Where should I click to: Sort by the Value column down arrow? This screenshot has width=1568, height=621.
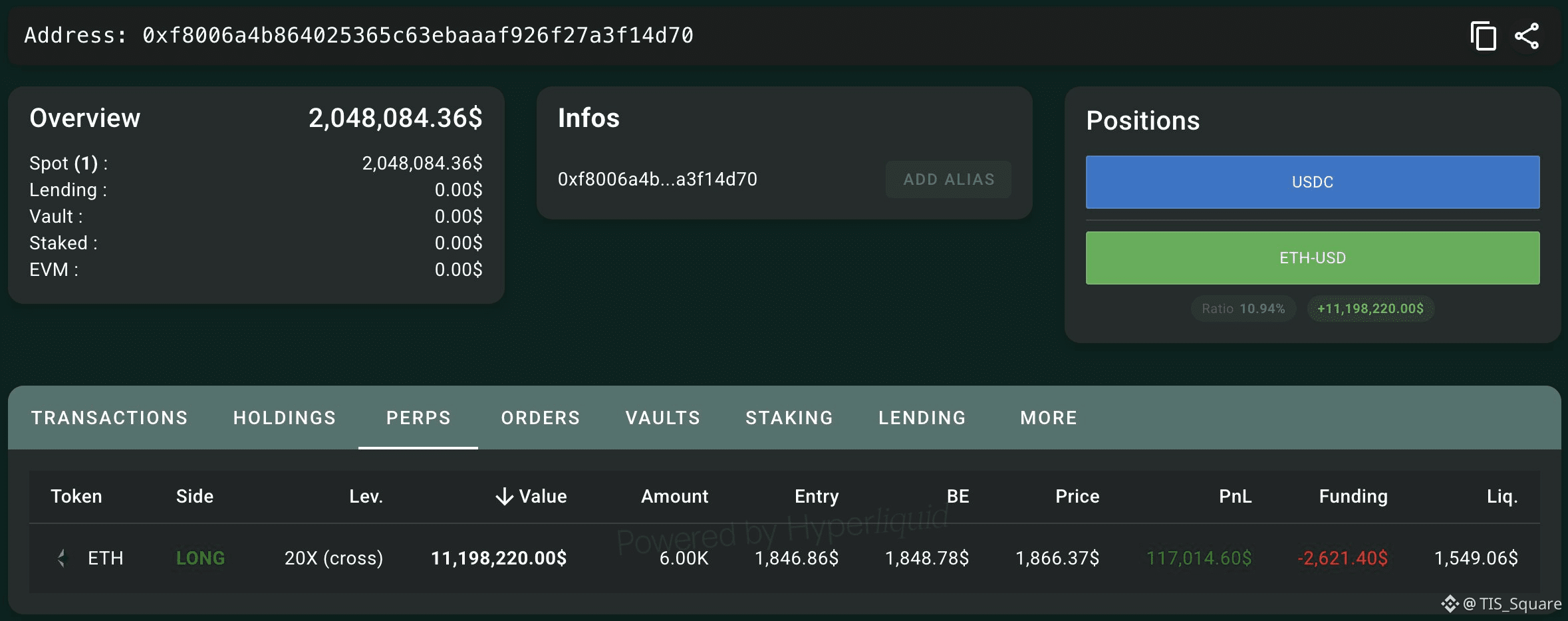[x=505, y=496]
